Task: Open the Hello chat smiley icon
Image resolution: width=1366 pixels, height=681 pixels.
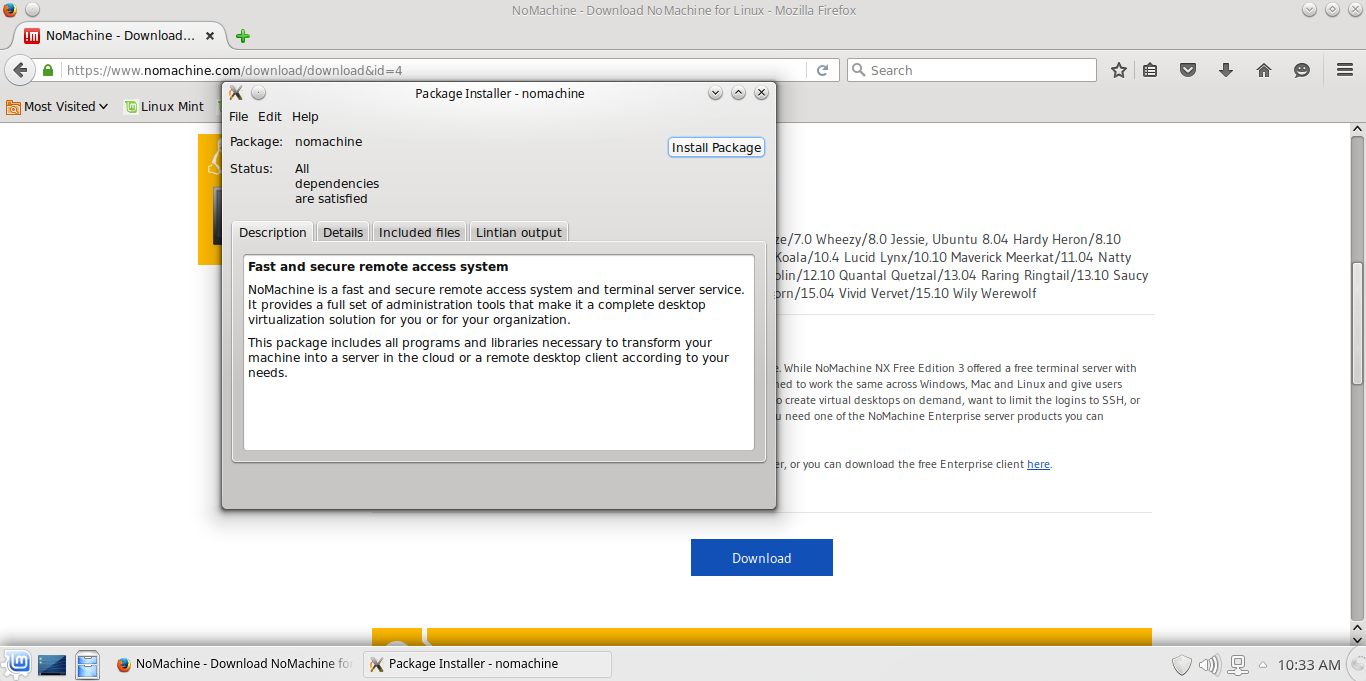Action: pyautogui.click(x=1302, y=70)
